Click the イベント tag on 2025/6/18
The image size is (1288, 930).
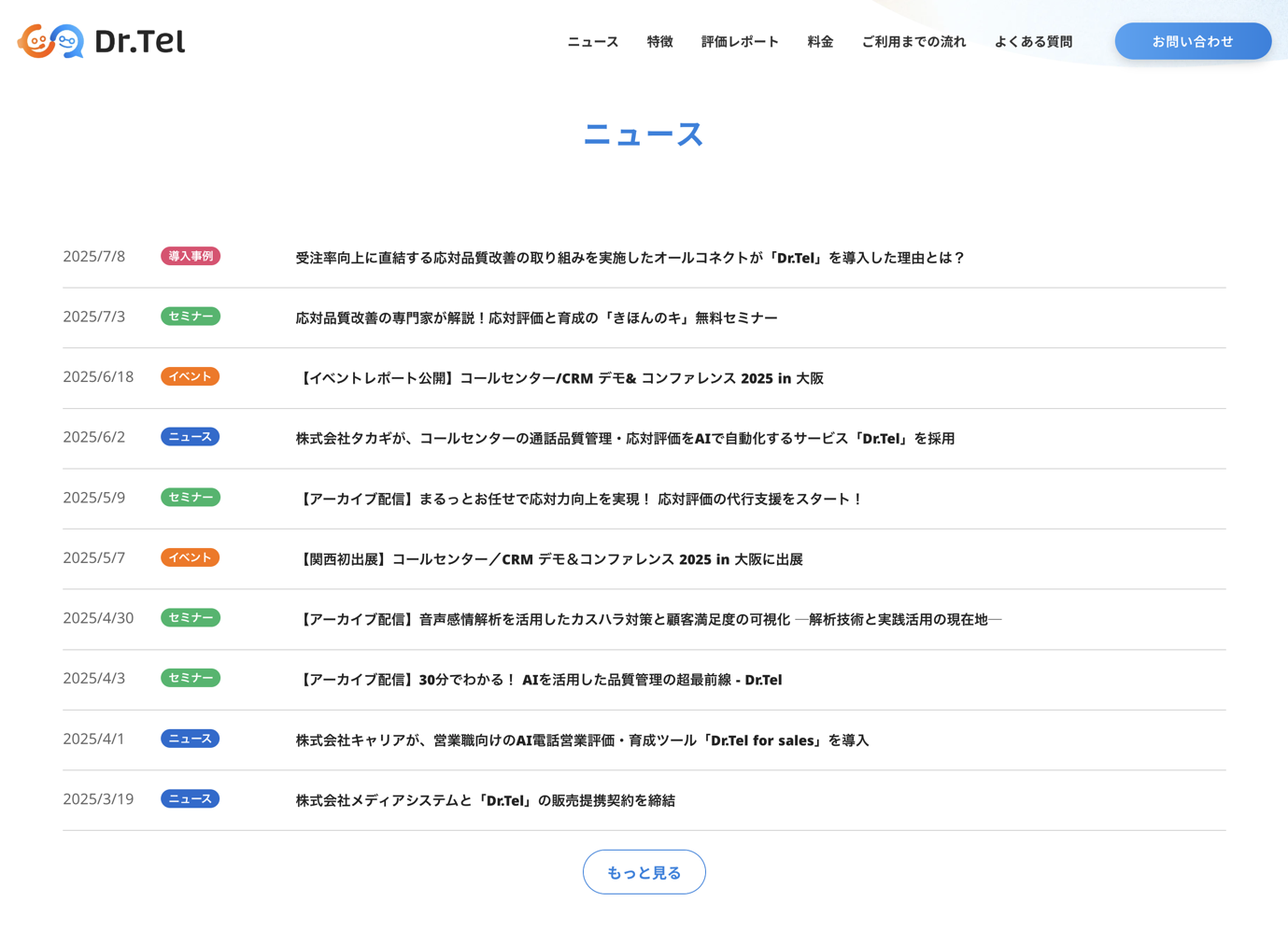coord(191,376)
